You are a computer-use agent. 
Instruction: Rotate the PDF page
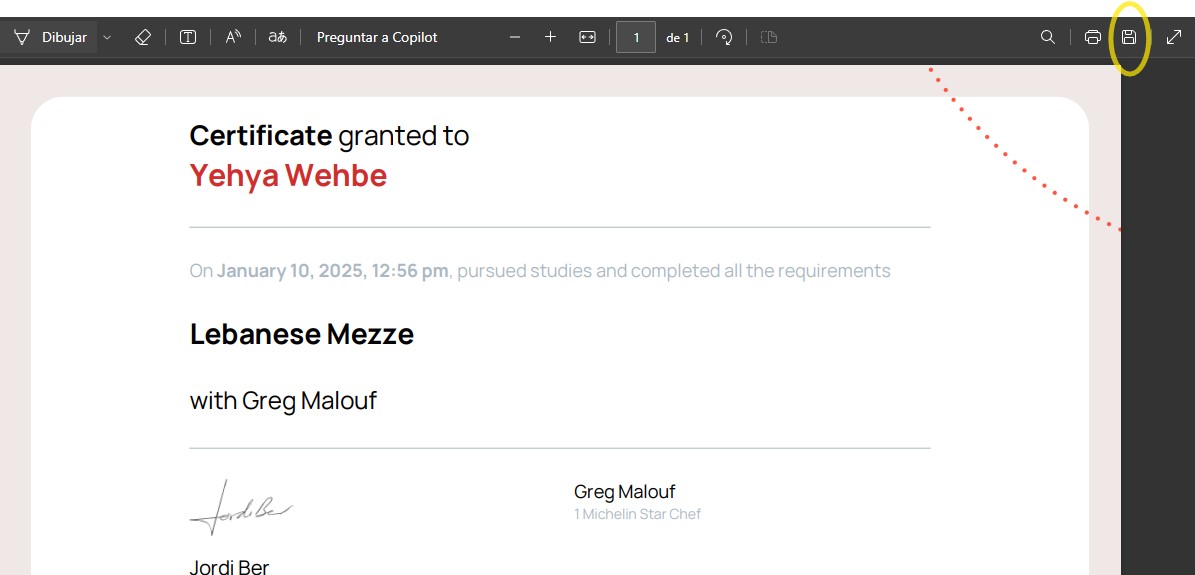pyautogui.click(x=724, y=38)
